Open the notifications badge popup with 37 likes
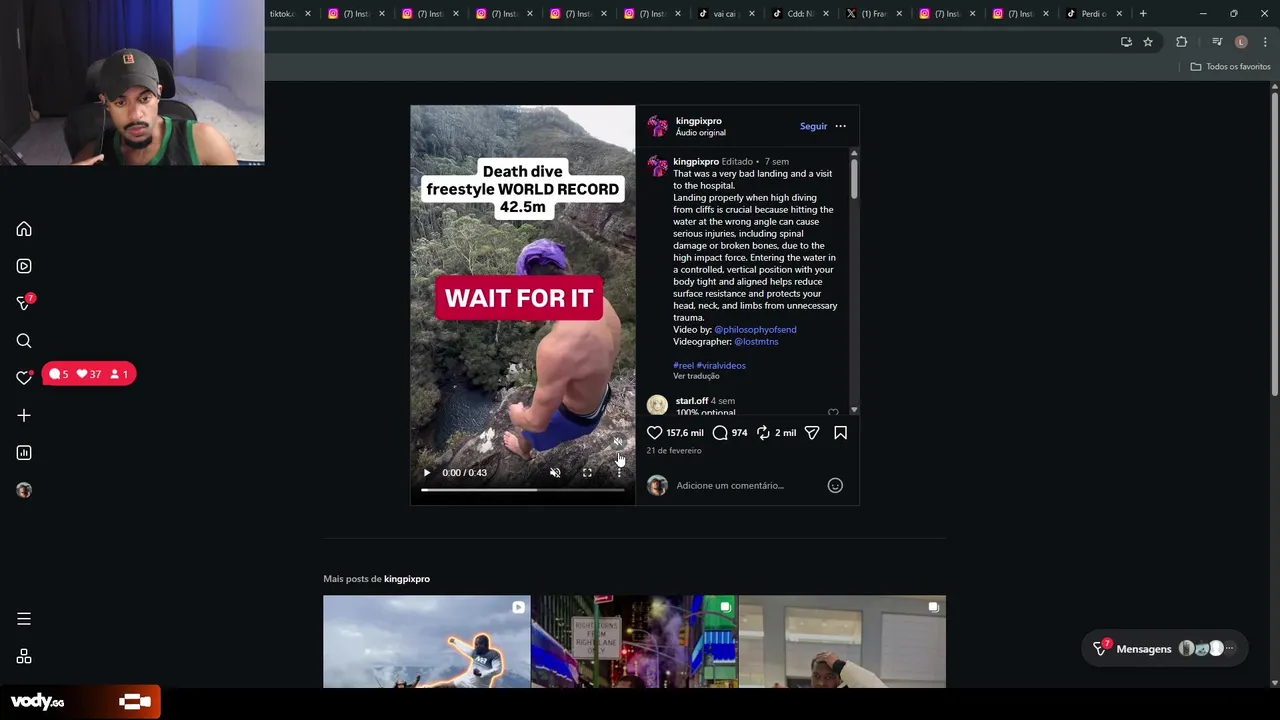 coord(89,374)
